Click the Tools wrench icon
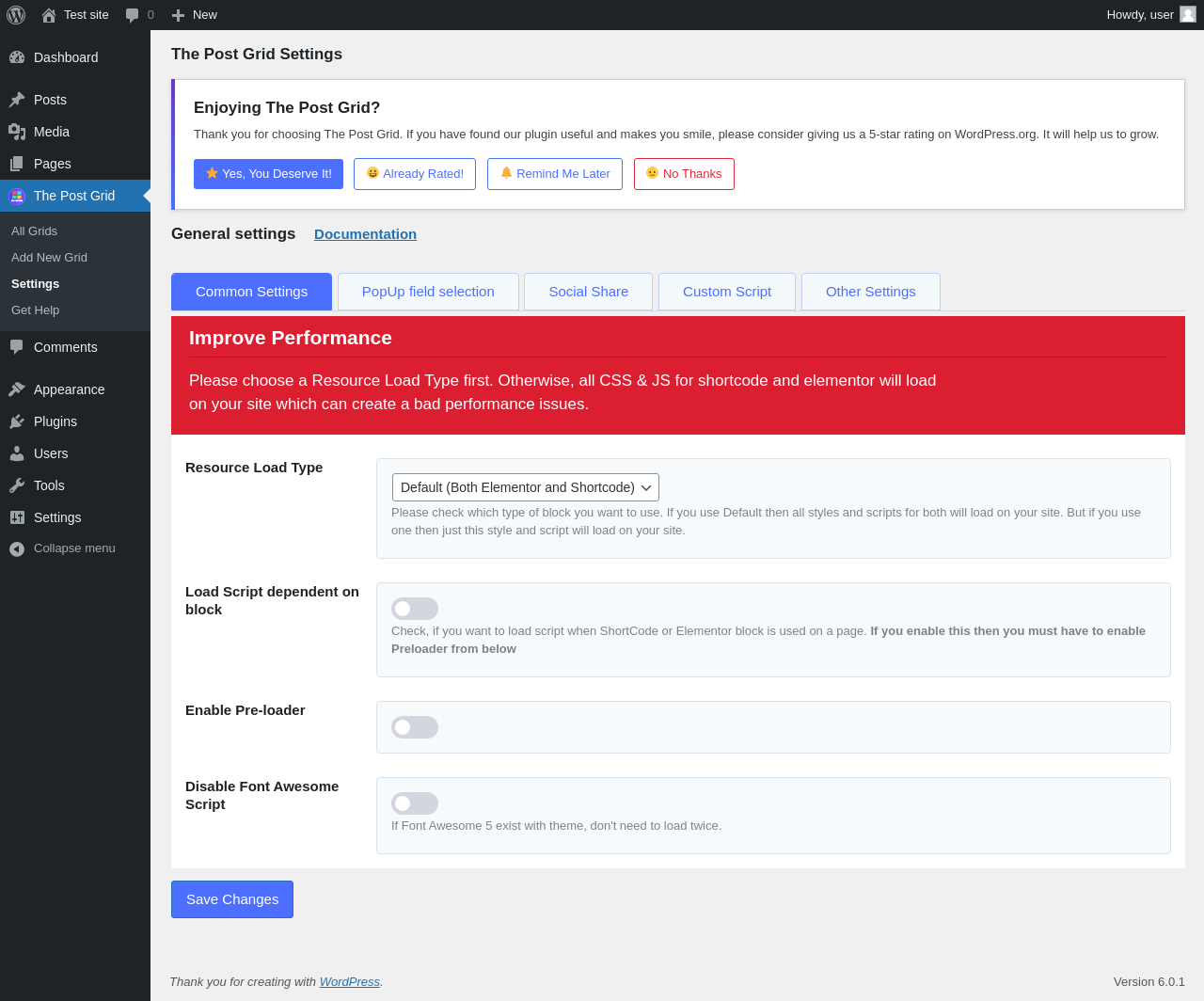The image size is (1204, 1001). pyautogui.click(x=17, y=485)
